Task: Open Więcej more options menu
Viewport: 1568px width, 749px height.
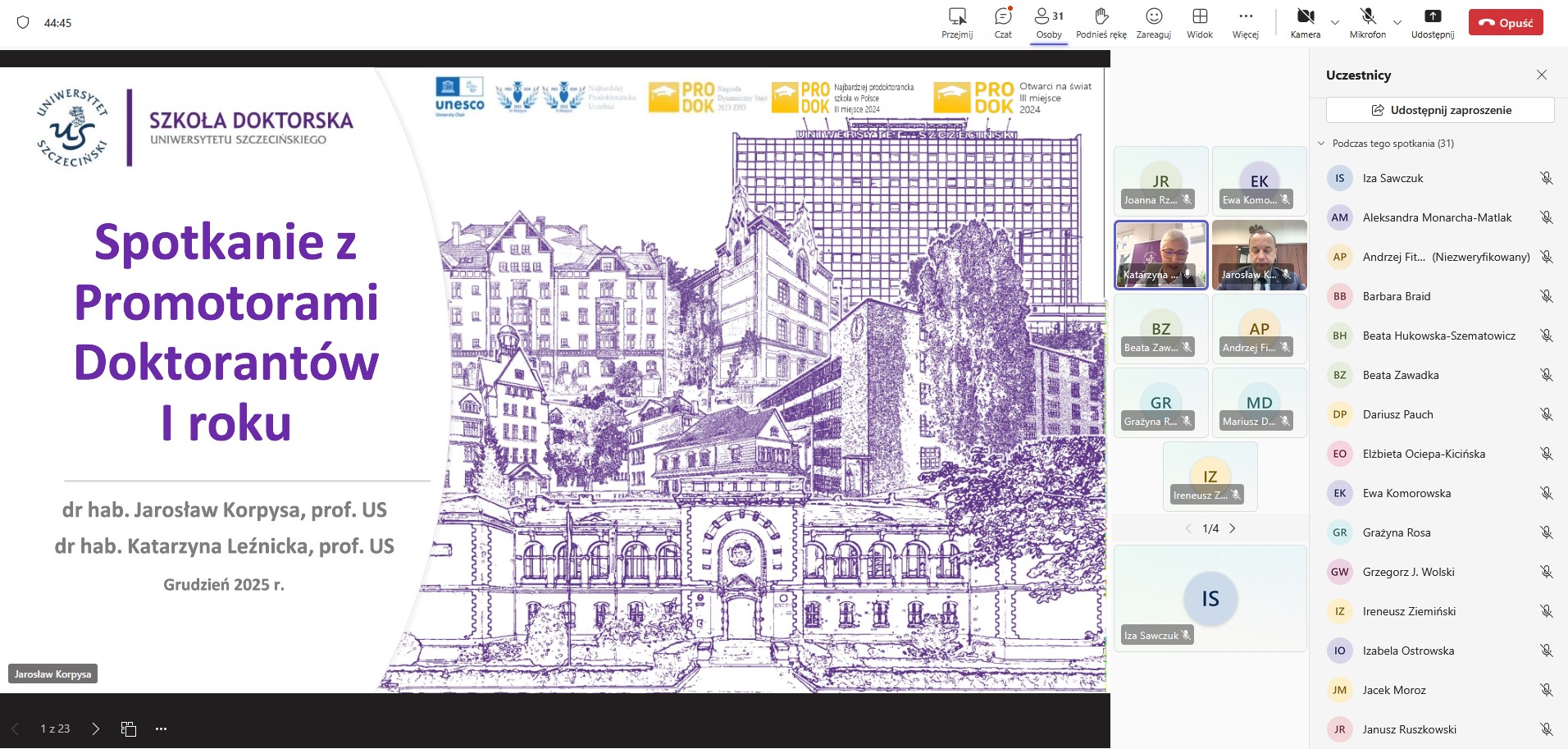Action: (x=1245, y=22)
